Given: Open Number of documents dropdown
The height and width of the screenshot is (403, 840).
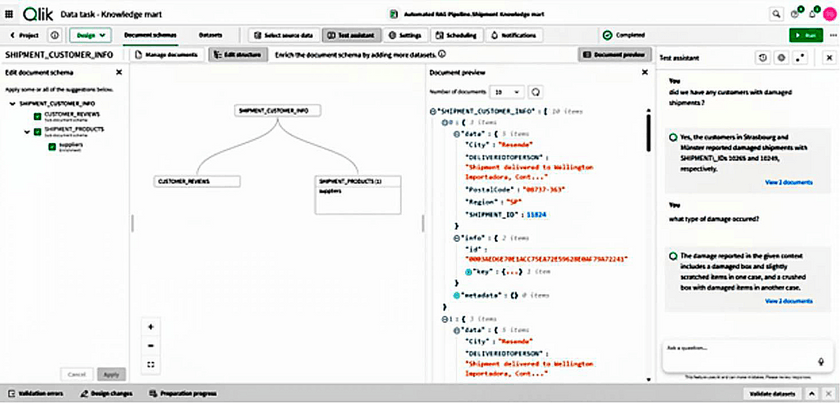Looking at the screenshot, I should [509, 91].
